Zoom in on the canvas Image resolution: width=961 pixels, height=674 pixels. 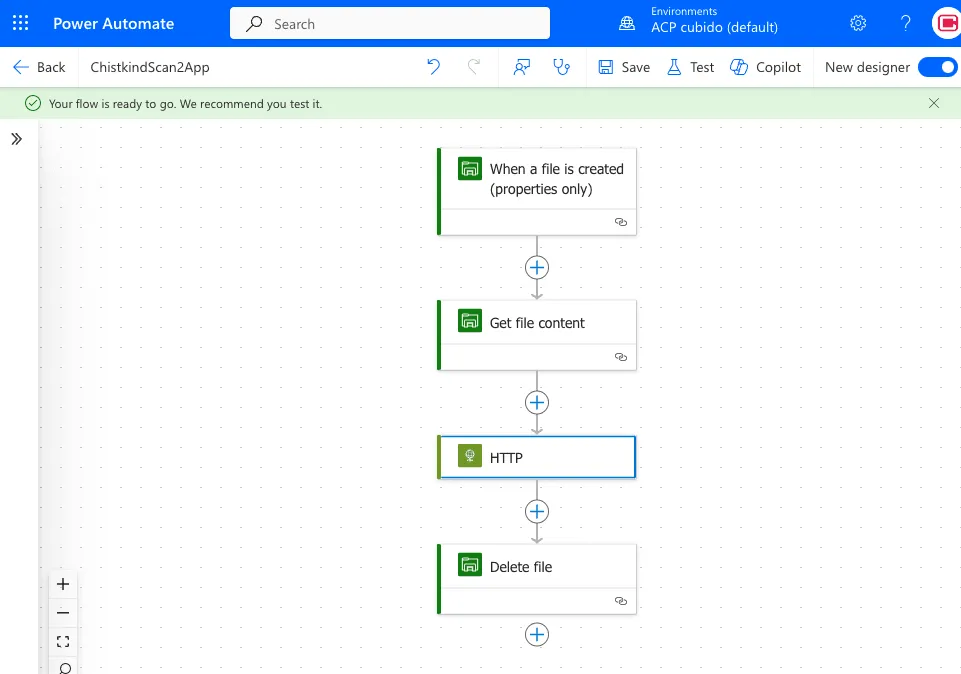[63, 584]
